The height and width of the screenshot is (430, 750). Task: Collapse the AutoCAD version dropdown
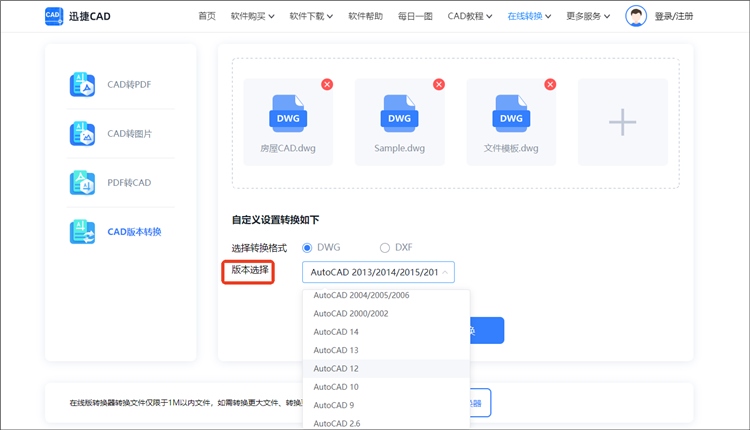(x=446, y=272)
